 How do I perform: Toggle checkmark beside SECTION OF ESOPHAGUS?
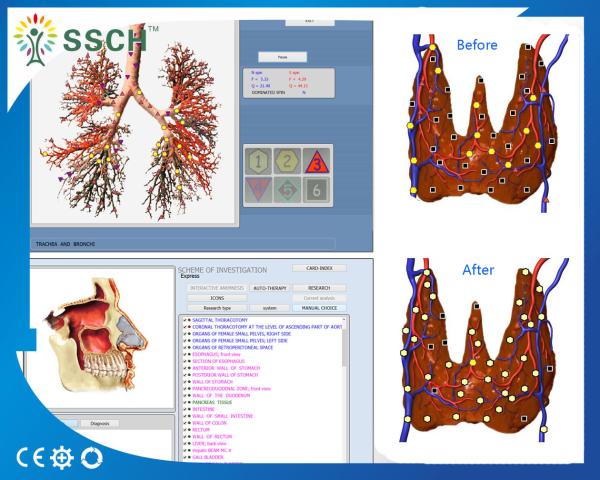point(185,361)
